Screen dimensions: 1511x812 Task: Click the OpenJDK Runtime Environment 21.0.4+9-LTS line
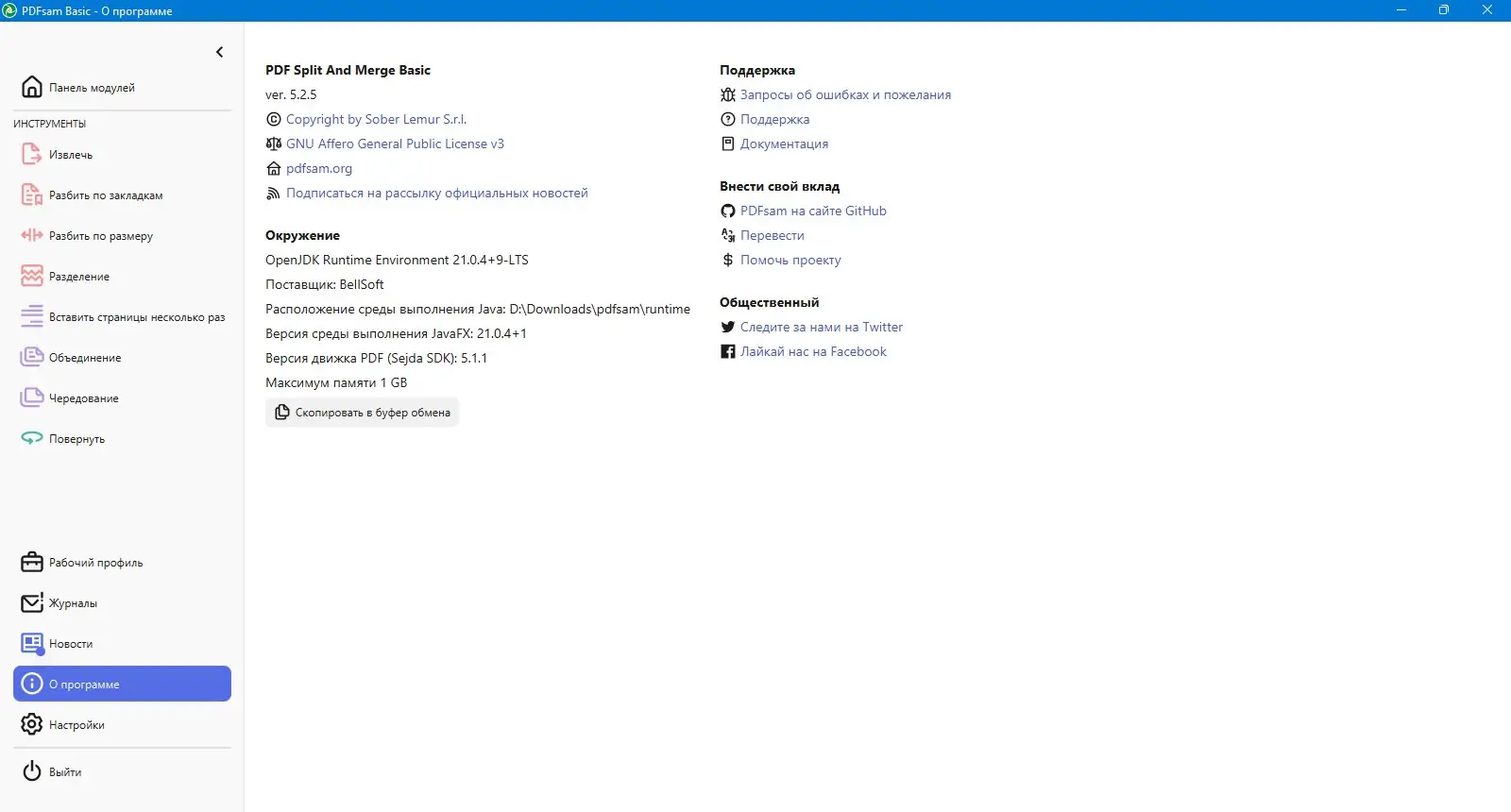click(x=397, y=260)
